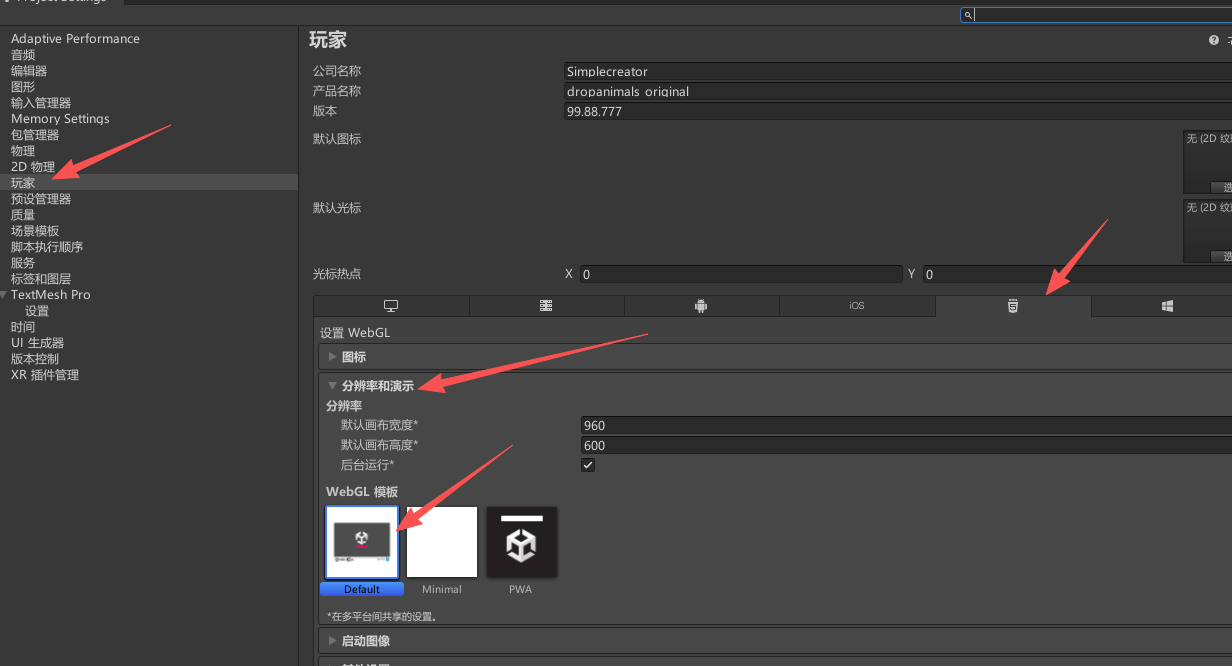The width and height of the screenshot is (1232, 666).
Task: Select 输入管理器 in the sidebar
Action: coord(41,103)
